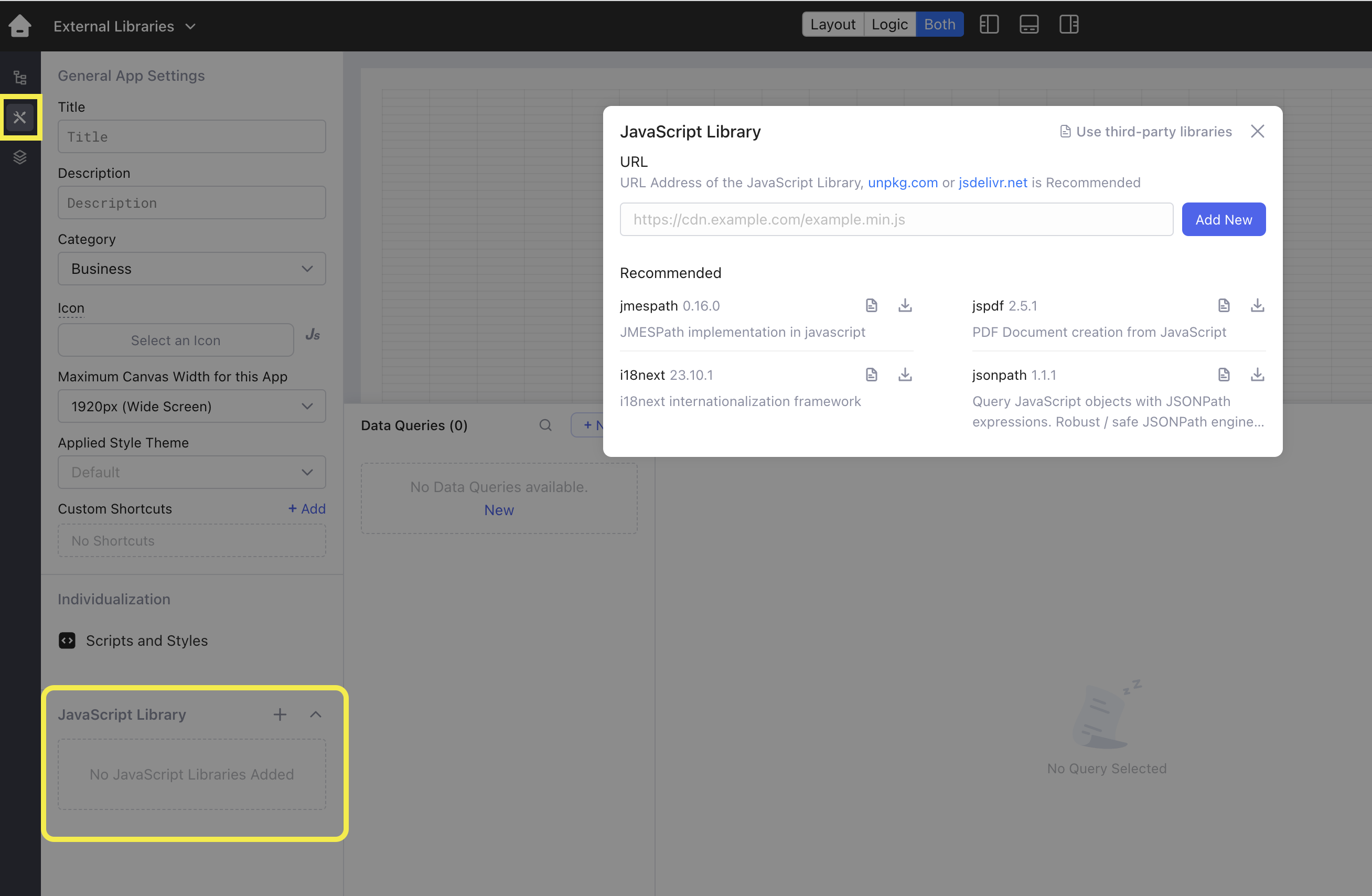
Task: Open the Category dropdown showing Business
Action: pyautogui.click(x=191, y=269)
